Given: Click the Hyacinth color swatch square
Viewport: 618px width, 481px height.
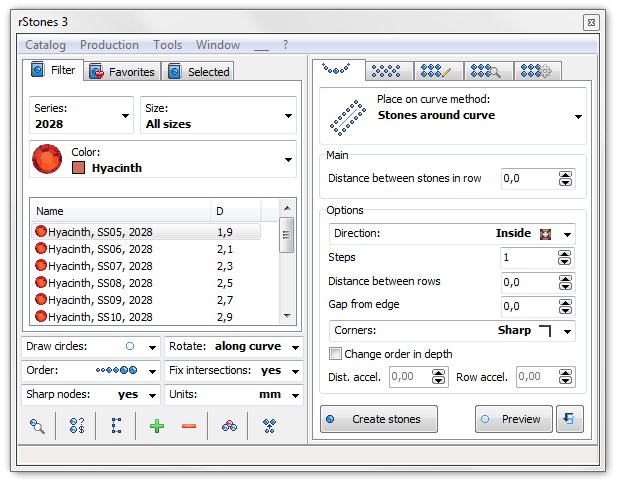Looking at the screenshot, I should click(x=78, y=168).
